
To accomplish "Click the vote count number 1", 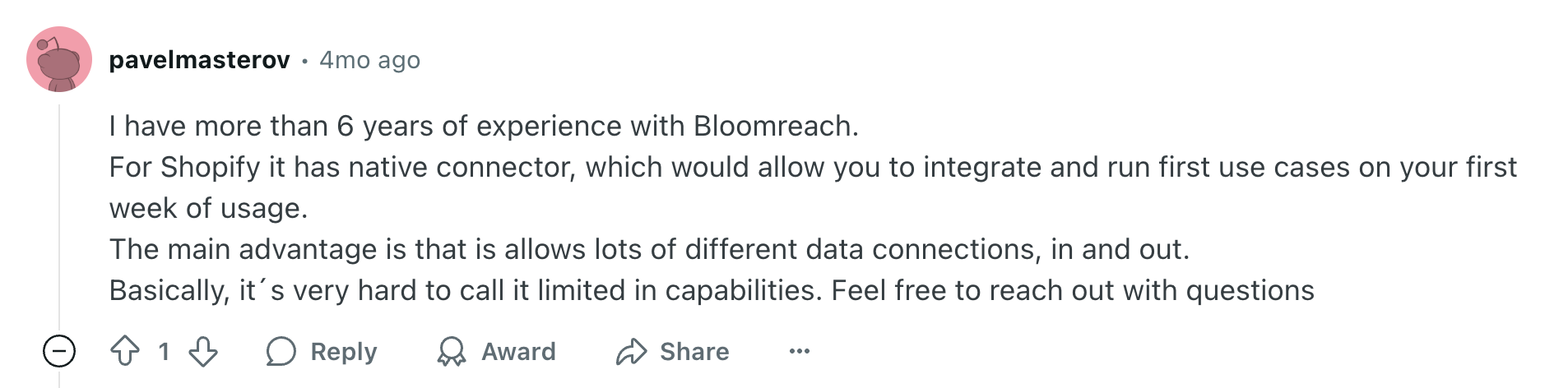I will [x=165, y=352].
